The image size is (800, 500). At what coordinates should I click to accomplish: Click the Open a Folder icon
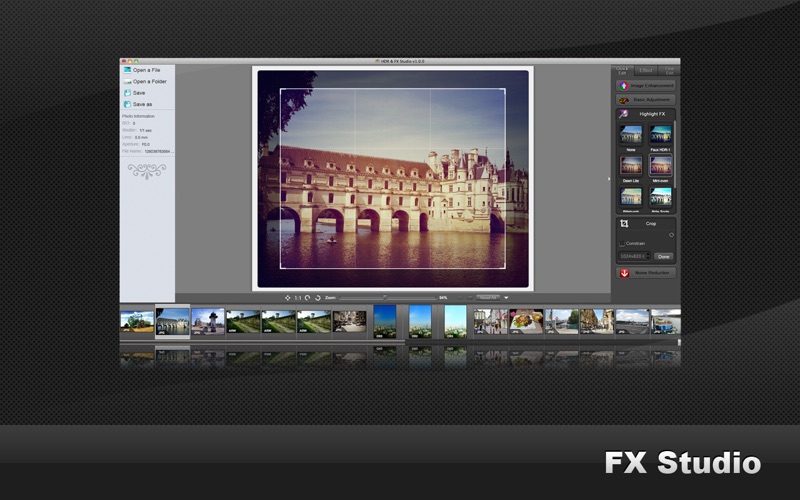tap(127, 82)
